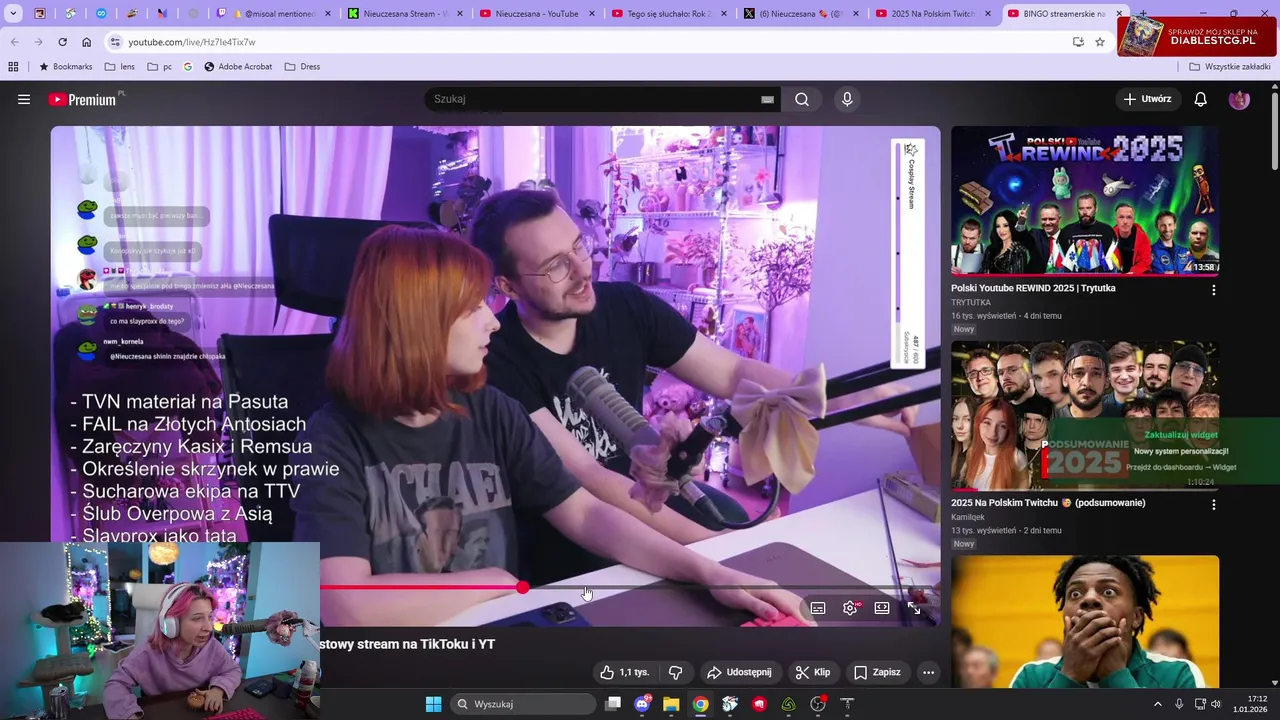The image size is (1280, 720).
Task: Open the 'pc' bookmarks folder
Action: tap(160, 67)
